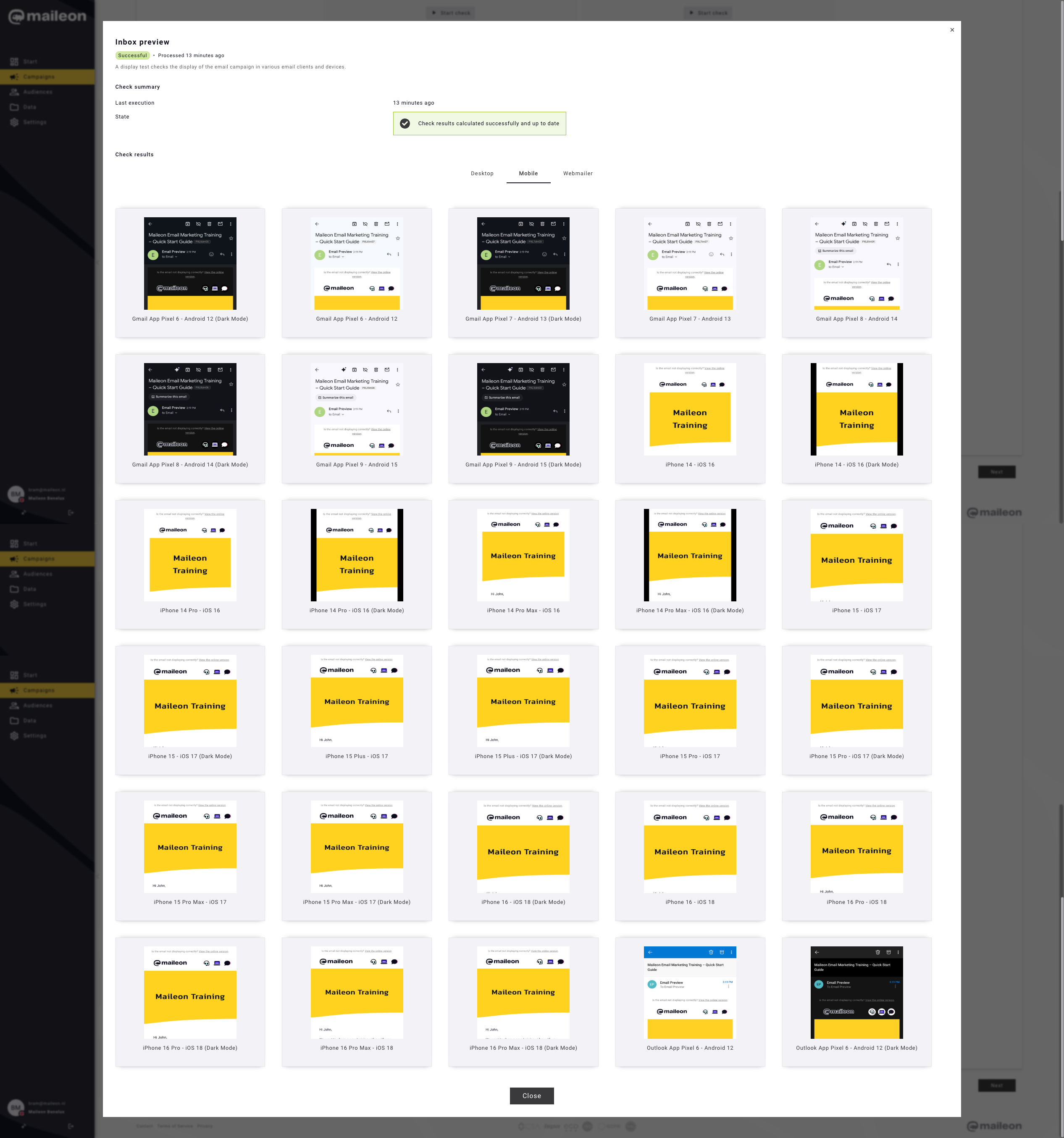The width and height of the screenshot is (1064, 1138).
Task: Open the Webmailer tab
Action: [577, 174]
